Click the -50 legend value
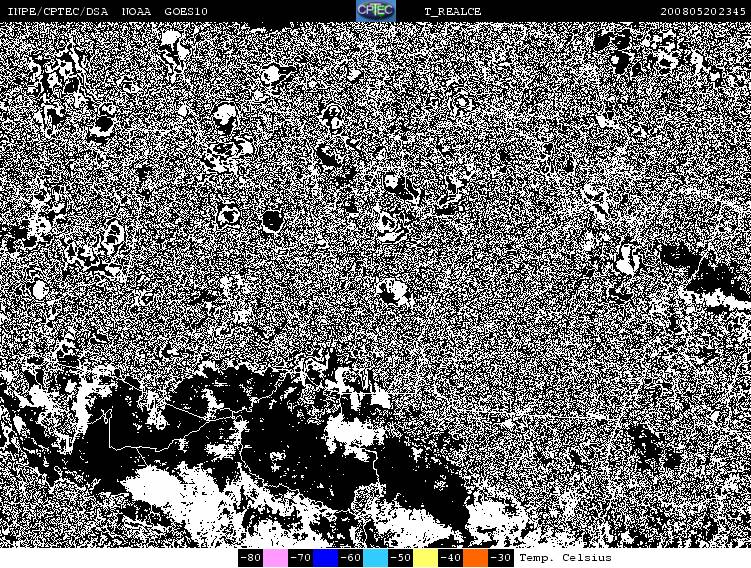The height and width of the screenshot is (568, 751). [x=400, y=558]
